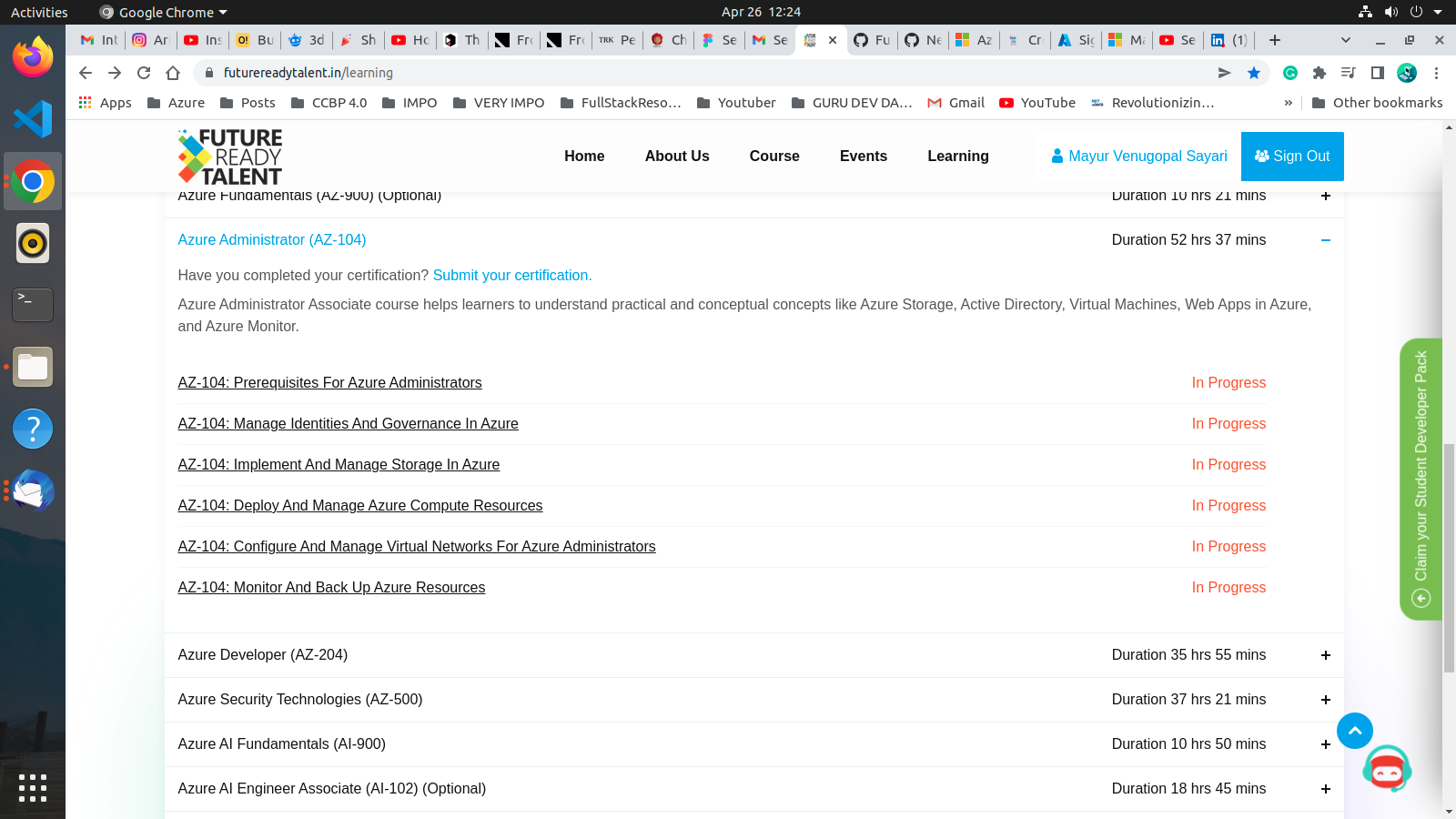This screenshot has height=819, width=1456.
Task: Expand Azure AI Engineer Associate (AI-102) section
Action: click(x=1326, y=789)
